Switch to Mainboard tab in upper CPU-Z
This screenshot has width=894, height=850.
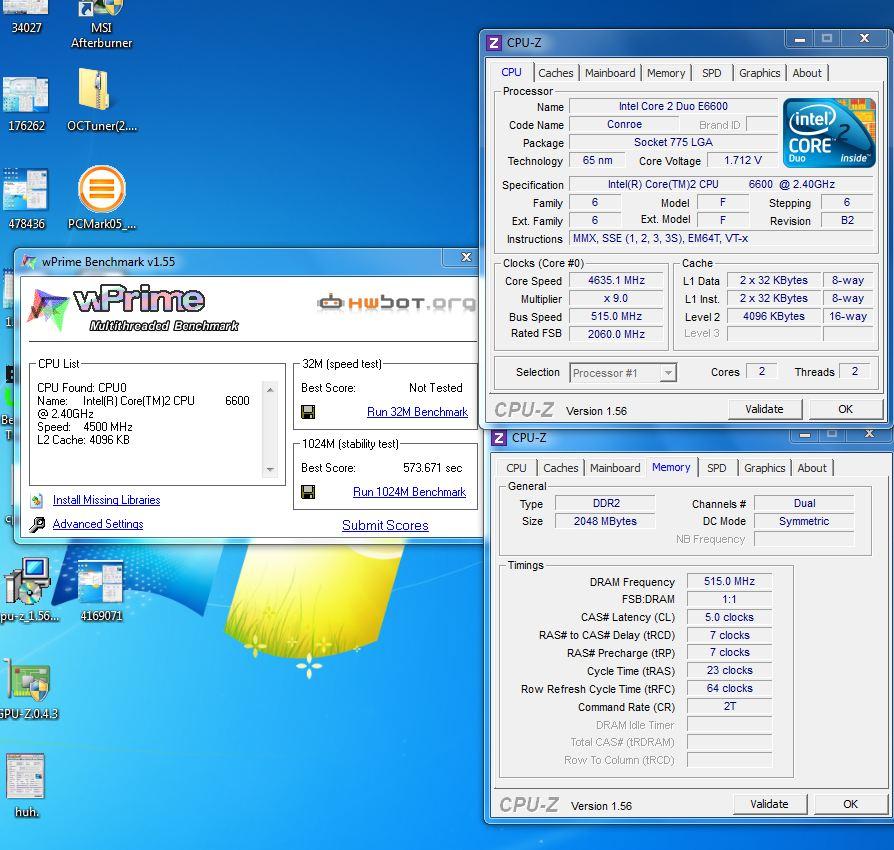(x=610, y=73)
